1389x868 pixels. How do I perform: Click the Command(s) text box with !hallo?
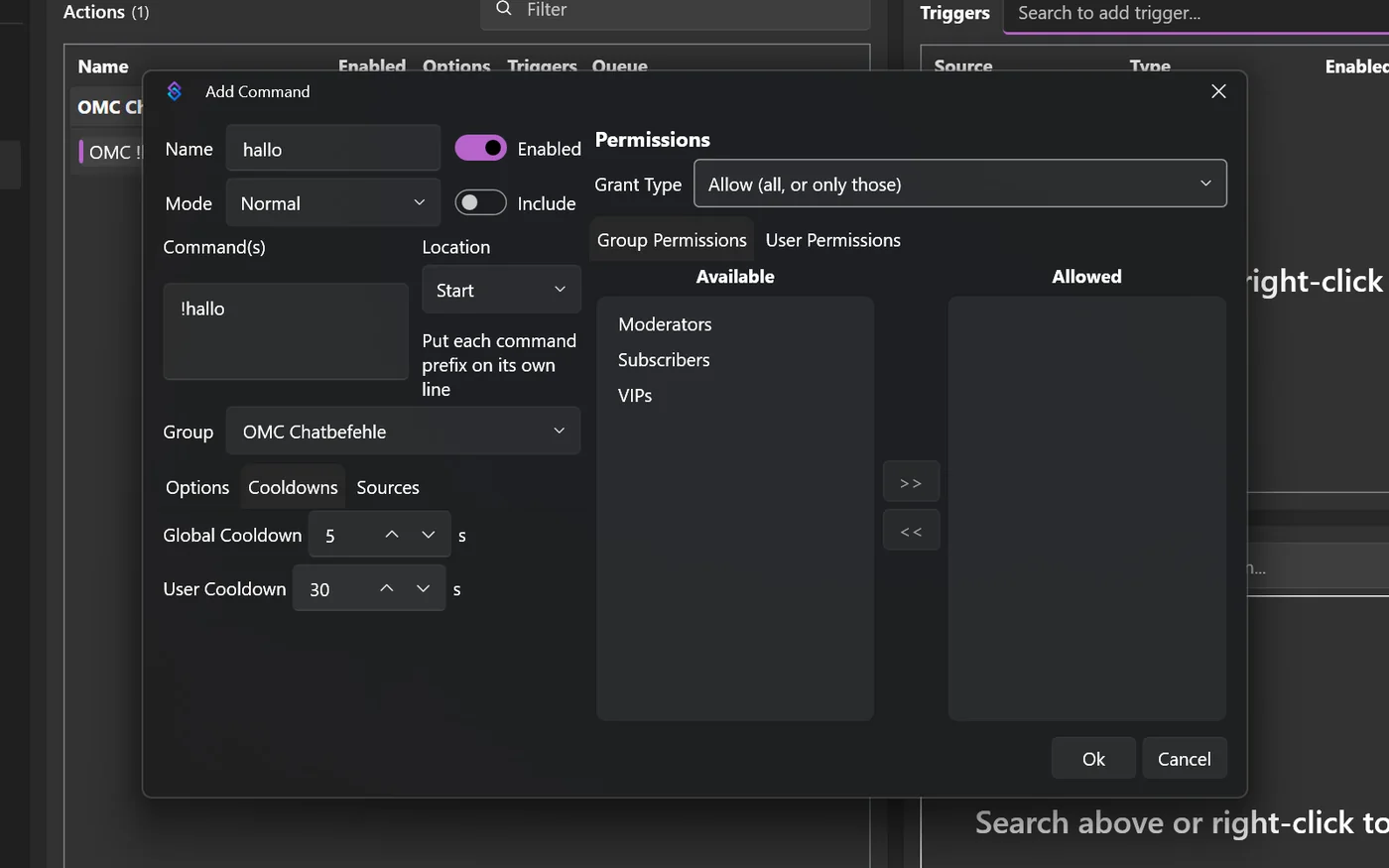point(286,331)
